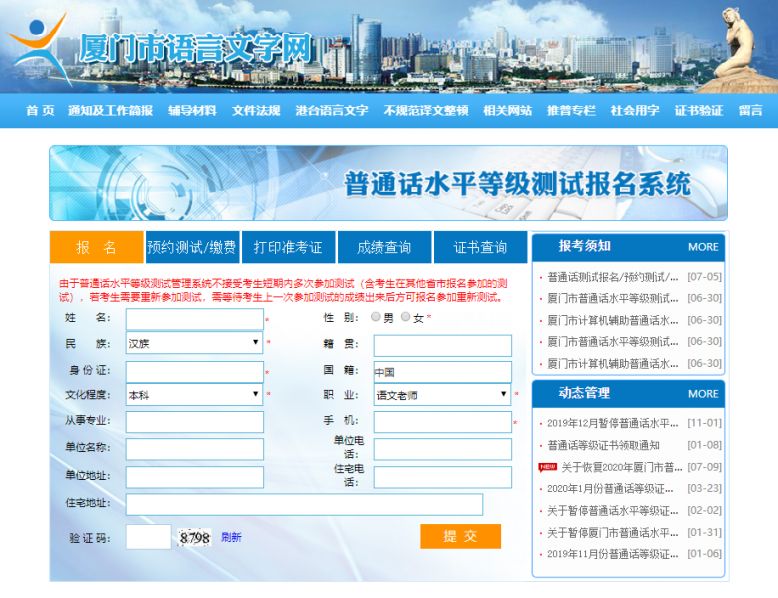Click the red NEW badge icon

547,467
